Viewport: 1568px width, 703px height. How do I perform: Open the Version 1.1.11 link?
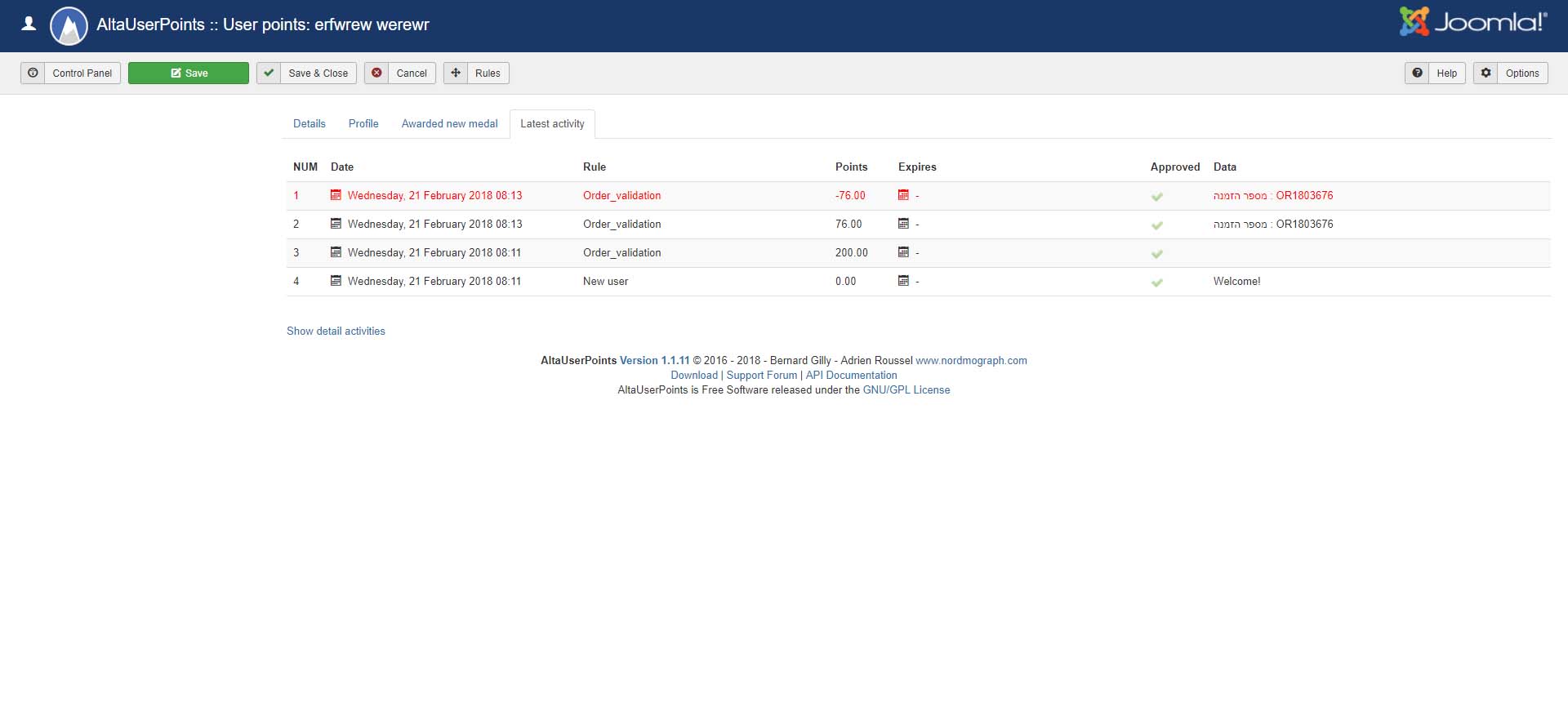tap(655, 360)
